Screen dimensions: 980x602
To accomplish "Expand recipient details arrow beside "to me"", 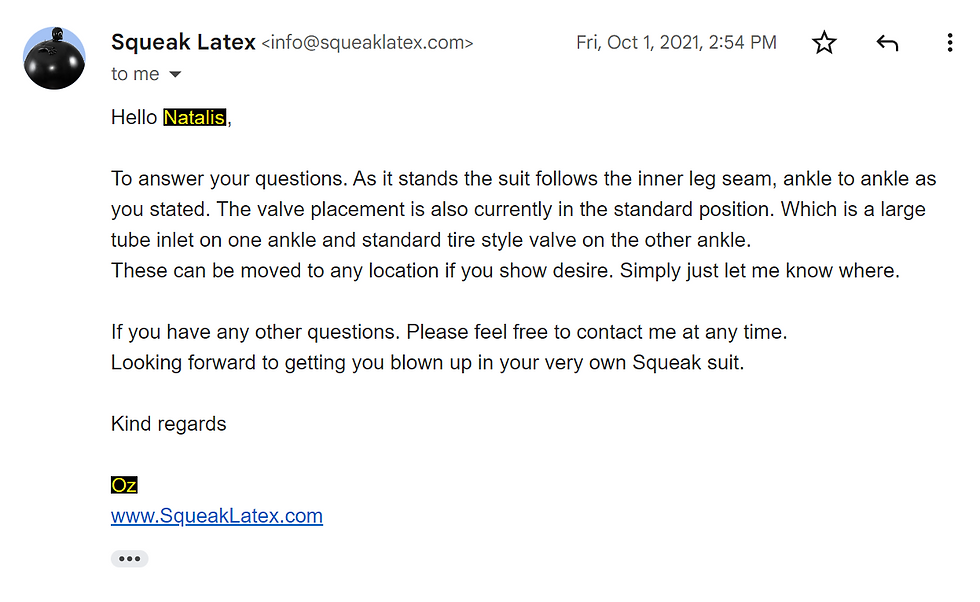I will 175,75.
